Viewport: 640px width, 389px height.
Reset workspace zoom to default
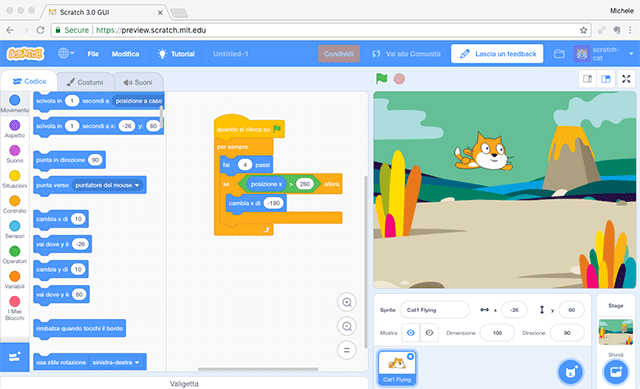click(x=347, y=350)
